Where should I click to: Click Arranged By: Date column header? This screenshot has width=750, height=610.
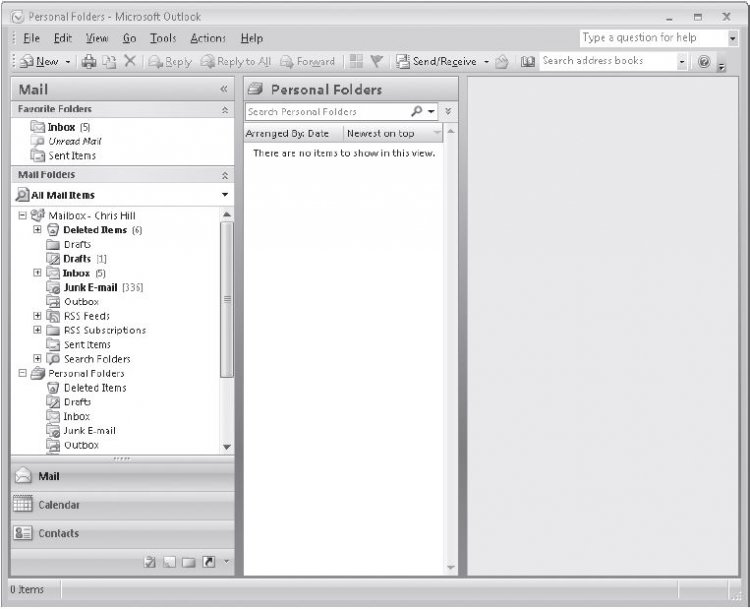[x=293, y=133]
